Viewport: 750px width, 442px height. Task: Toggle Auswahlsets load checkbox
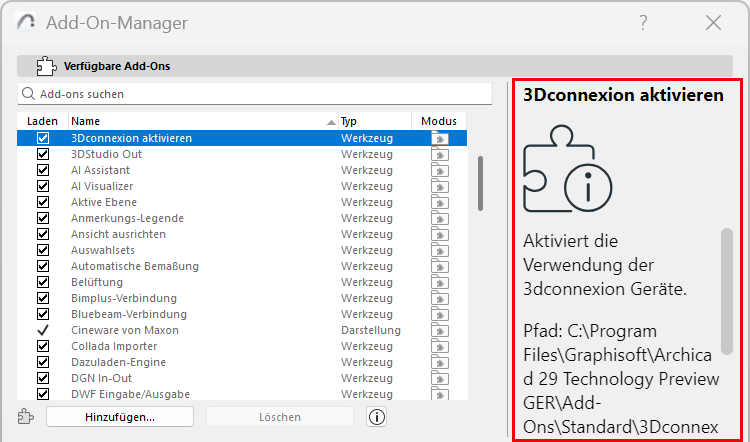click(43, 250)
